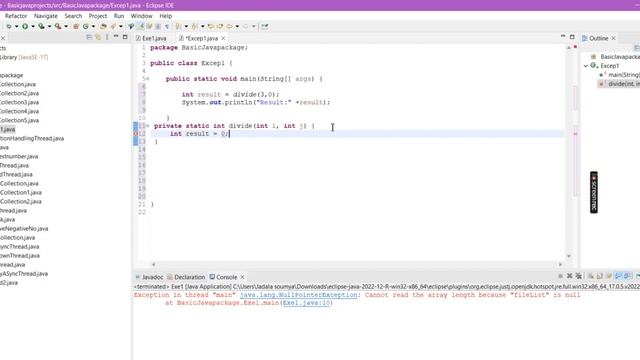Click the Last Edit Location icon
This screenshot has height=360, width=640.
211,27
